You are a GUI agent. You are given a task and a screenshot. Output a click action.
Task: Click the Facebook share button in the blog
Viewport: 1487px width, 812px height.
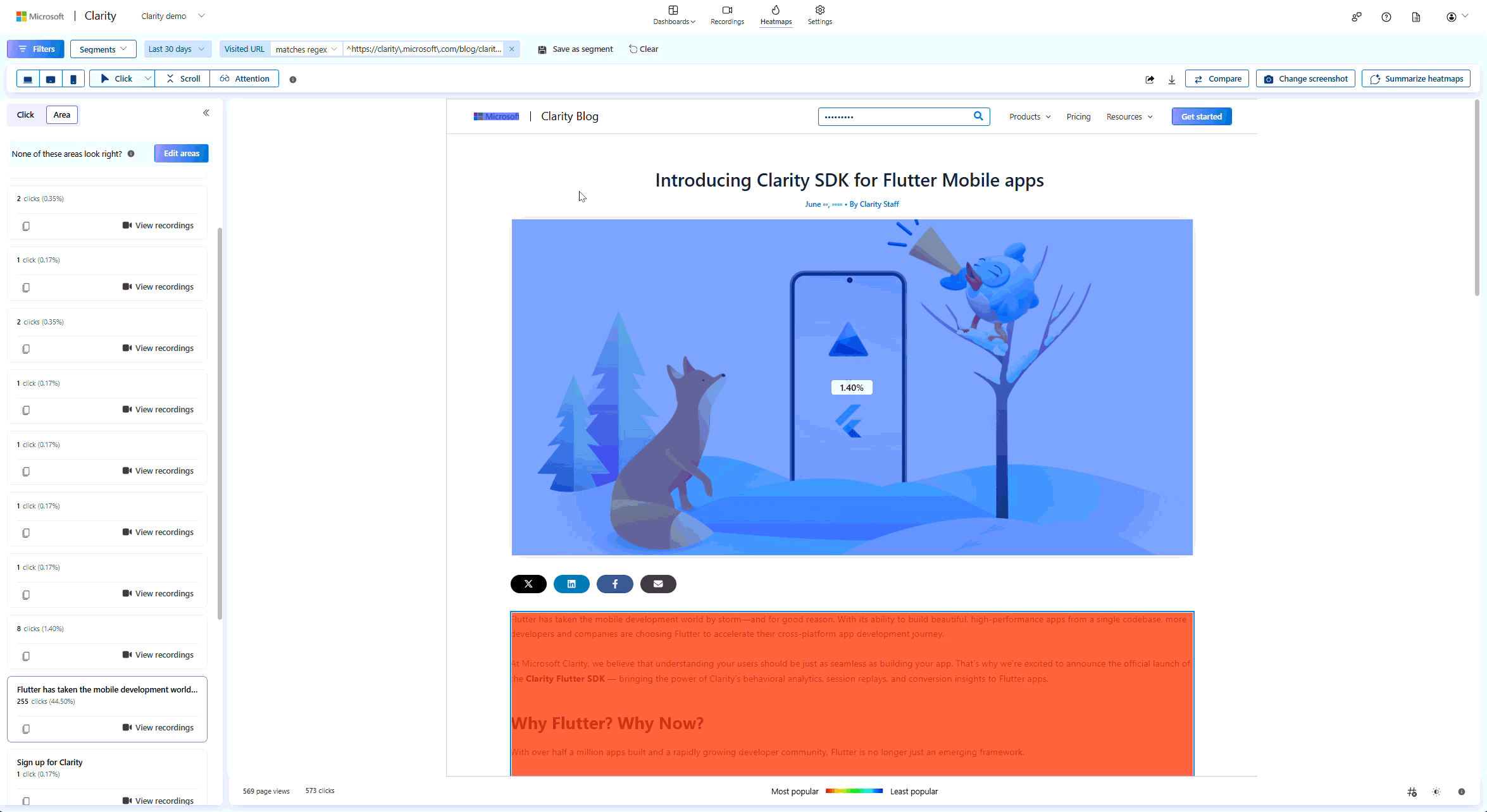615,584
